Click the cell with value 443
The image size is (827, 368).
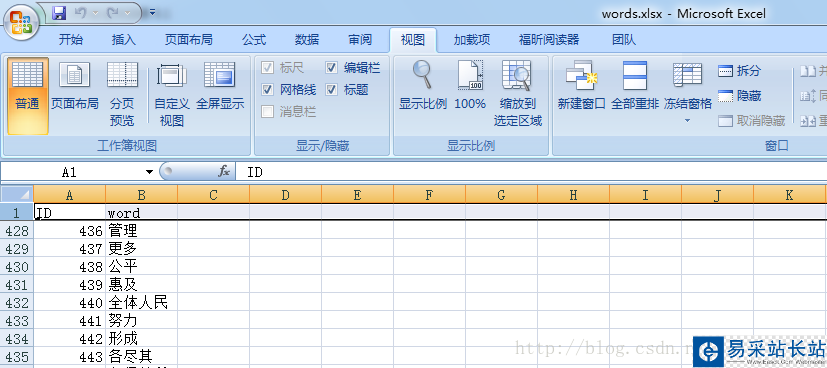[x=70, y=356]
